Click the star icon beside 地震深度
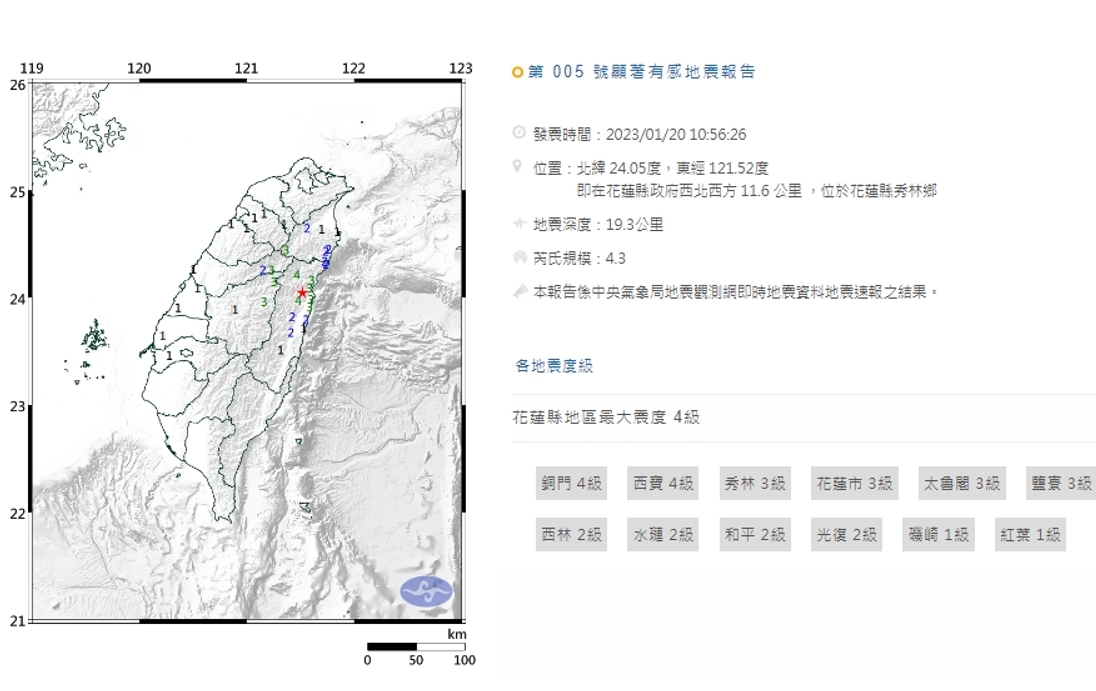The height and width of the screenshot is (691, 1096). point(518,225)
